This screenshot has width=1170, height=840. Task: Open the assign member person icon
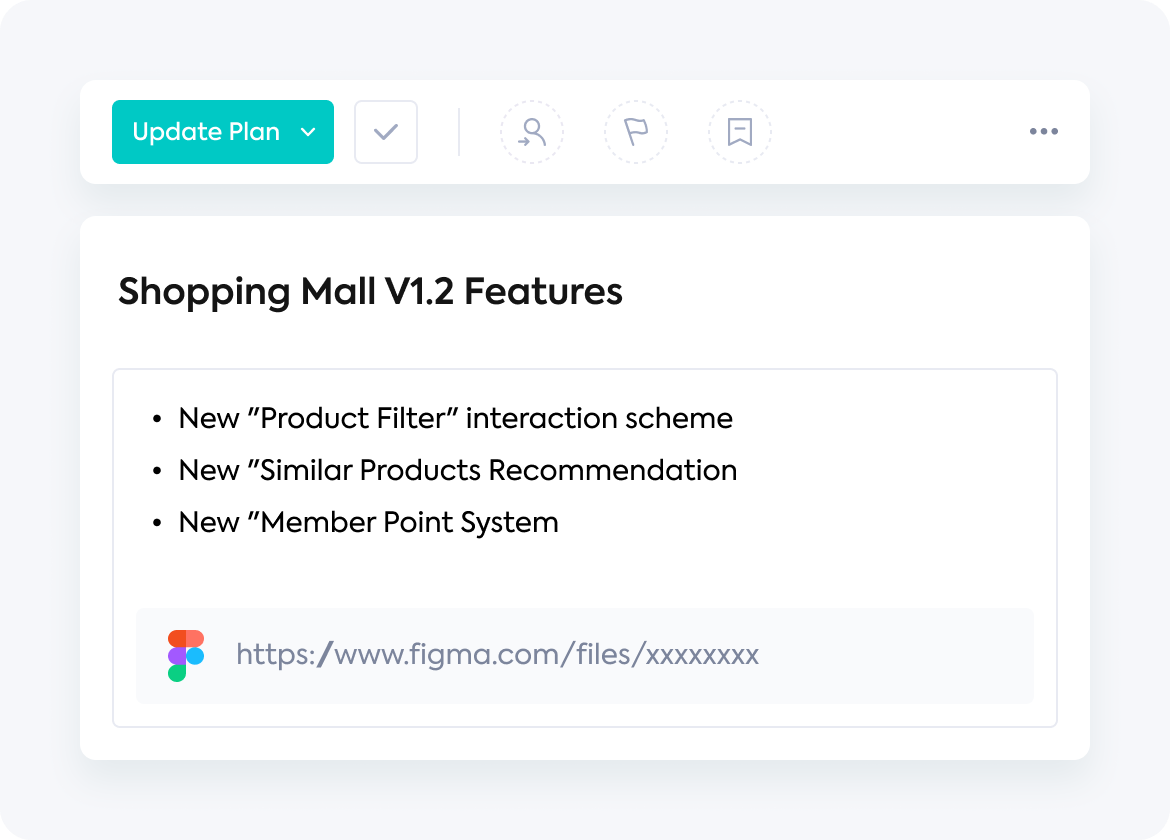click(532, 132)
